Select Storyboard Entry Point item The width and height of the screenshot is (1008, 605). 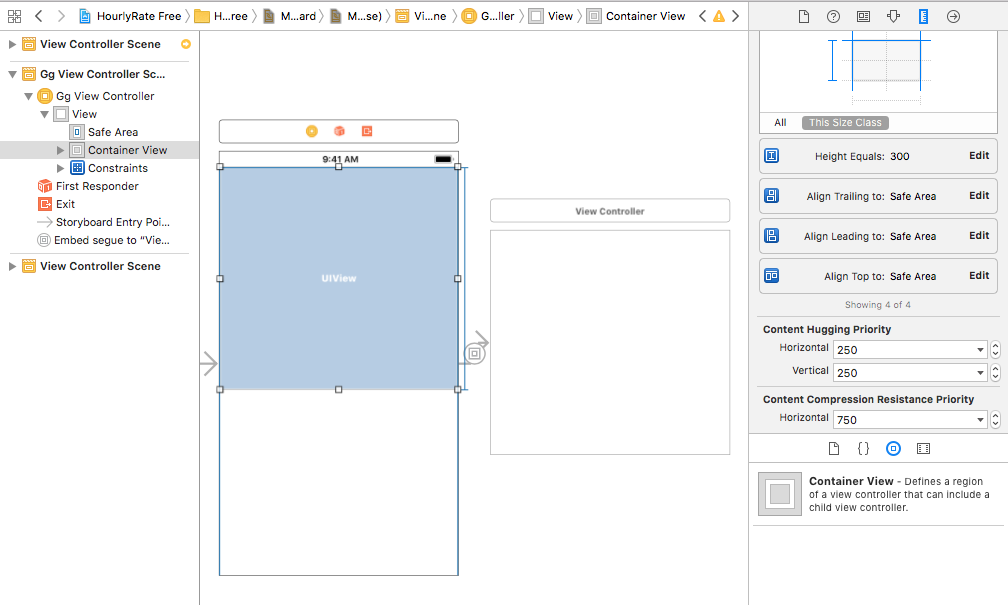click(x=112, y=222)
